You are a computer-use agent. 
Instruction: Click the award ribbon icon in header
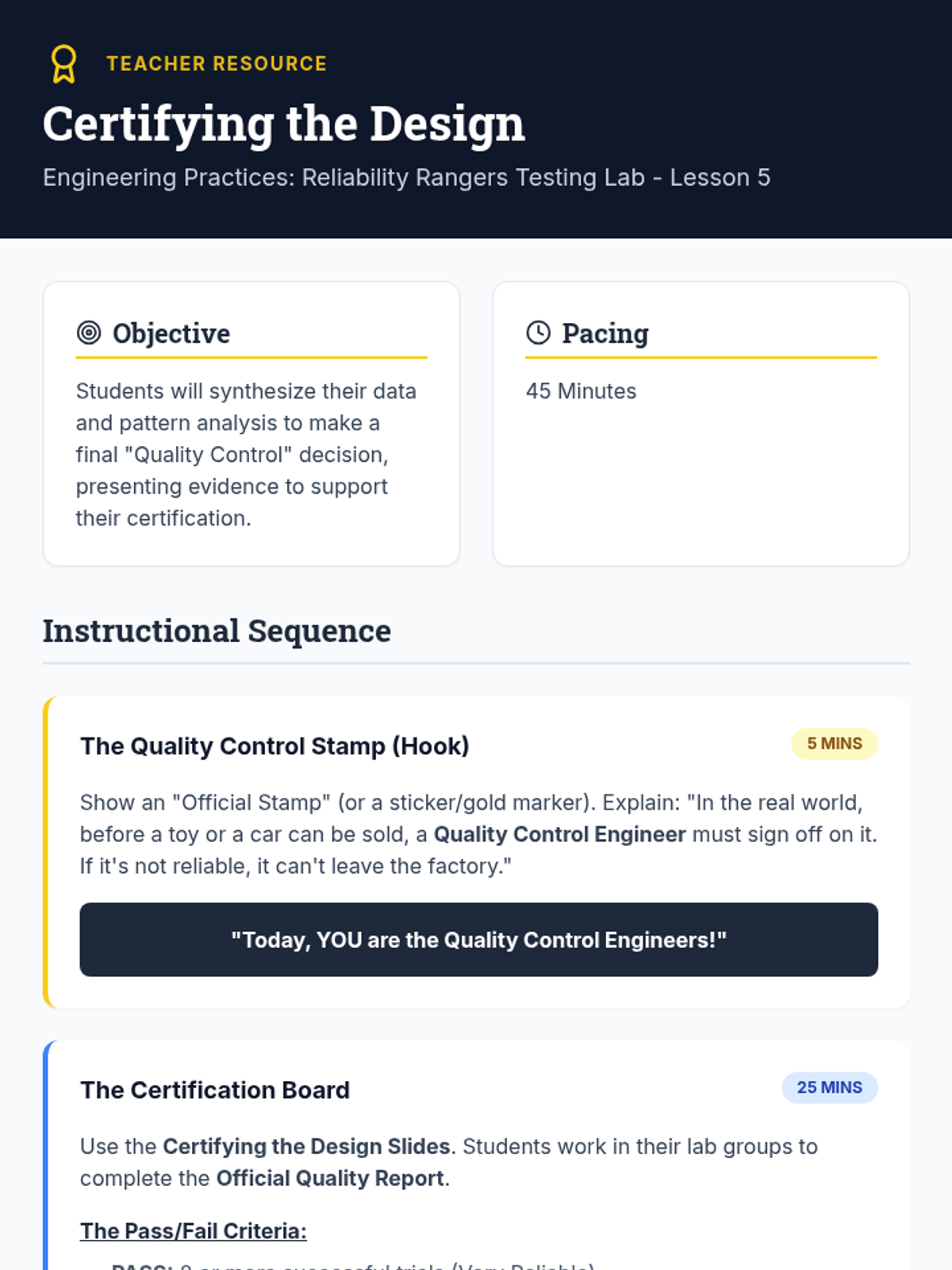[x=63, y=63]
